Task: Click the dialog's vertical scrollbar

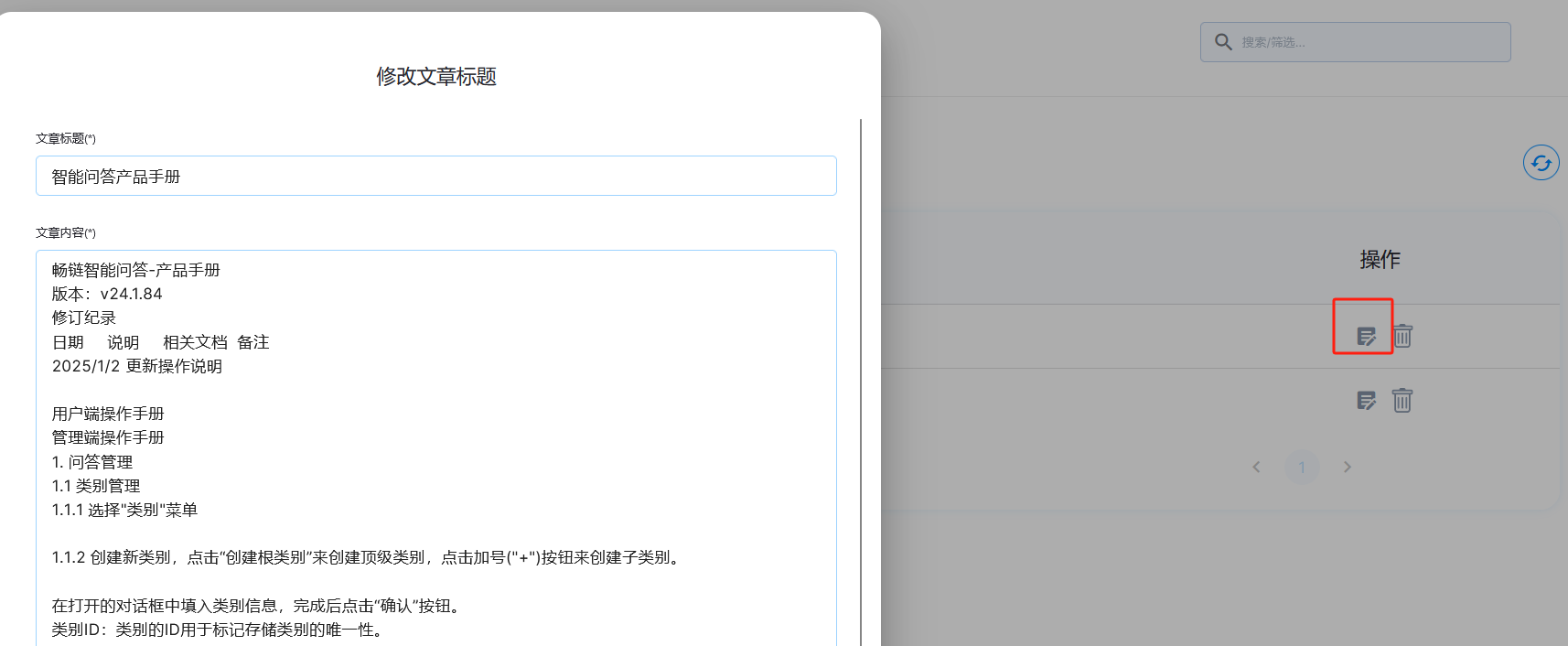Action: (861, 366)
